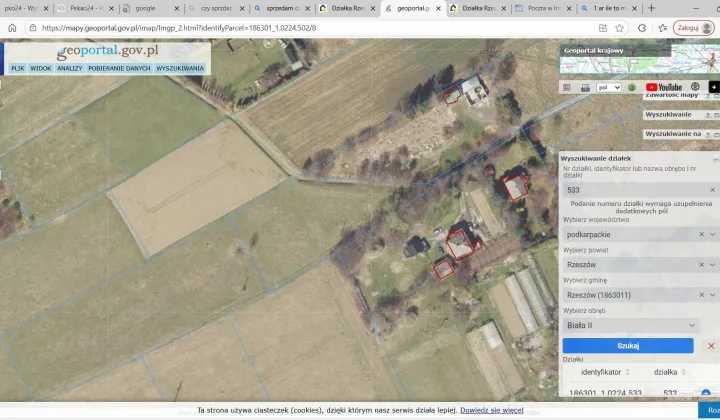Viewport: 720px width, 420px height.
Task: Expand the gmina dropdown arrow
Action: [712, 295]
